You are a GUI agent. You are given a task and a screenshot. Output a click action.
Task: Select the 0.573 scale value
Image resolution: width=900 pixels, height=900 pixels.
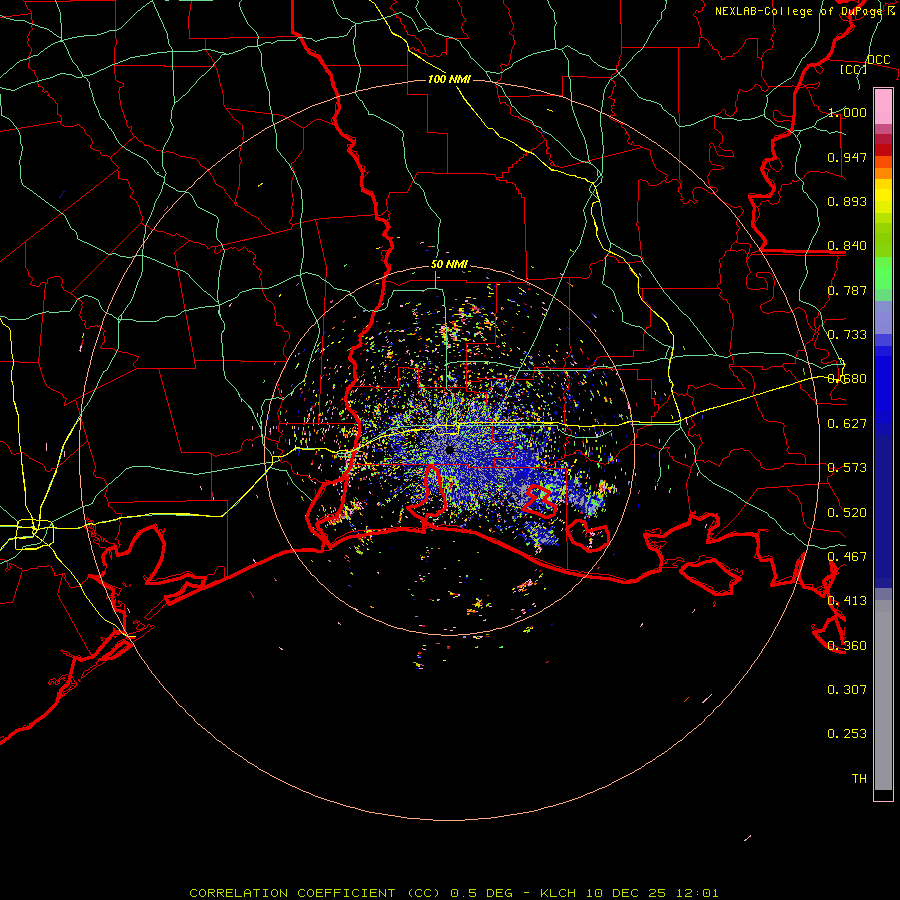coord(847,468)
